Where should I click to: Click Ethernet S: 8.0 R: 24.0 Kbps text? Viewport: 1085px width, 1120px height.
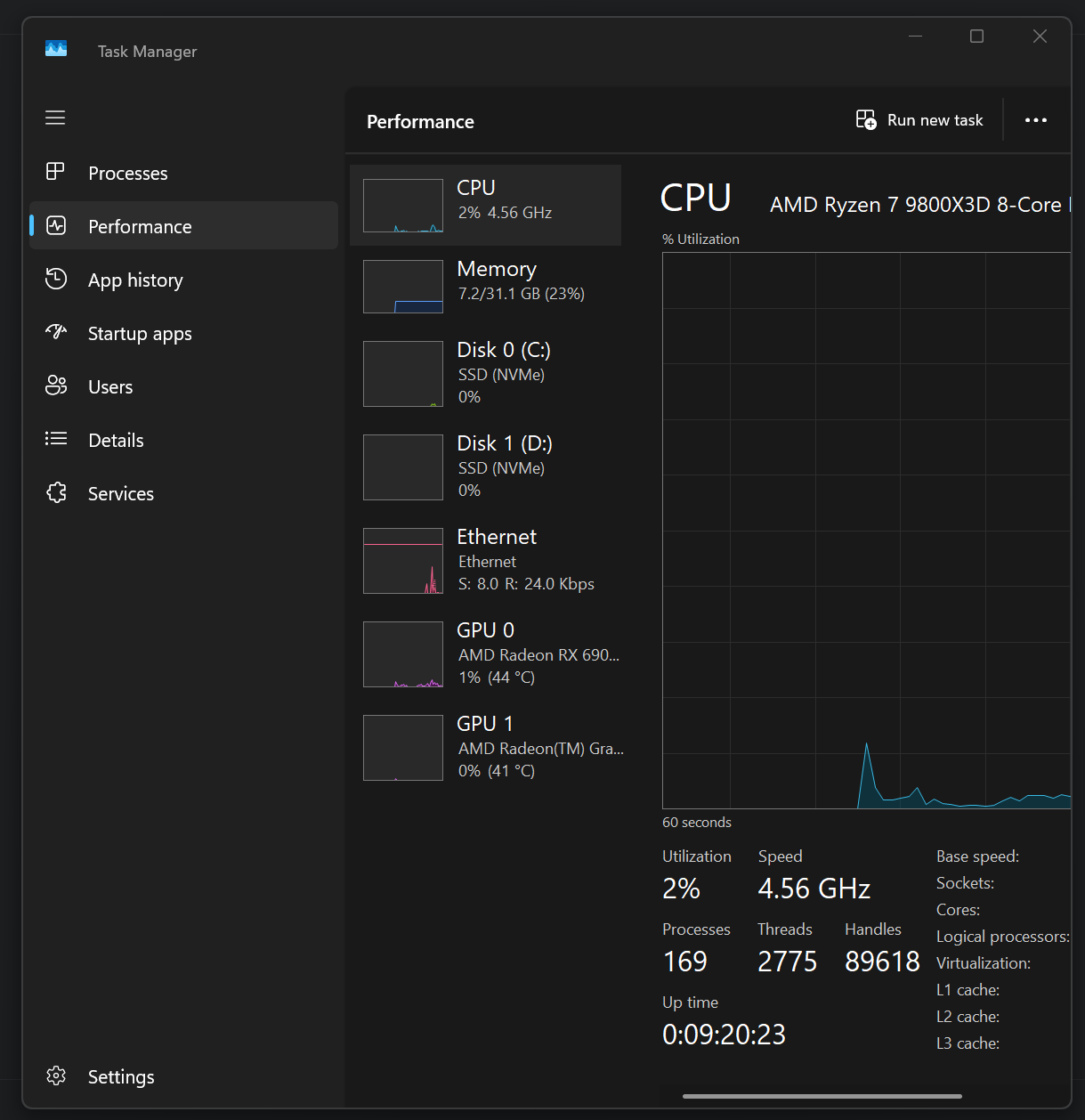[x=526, y=584]
